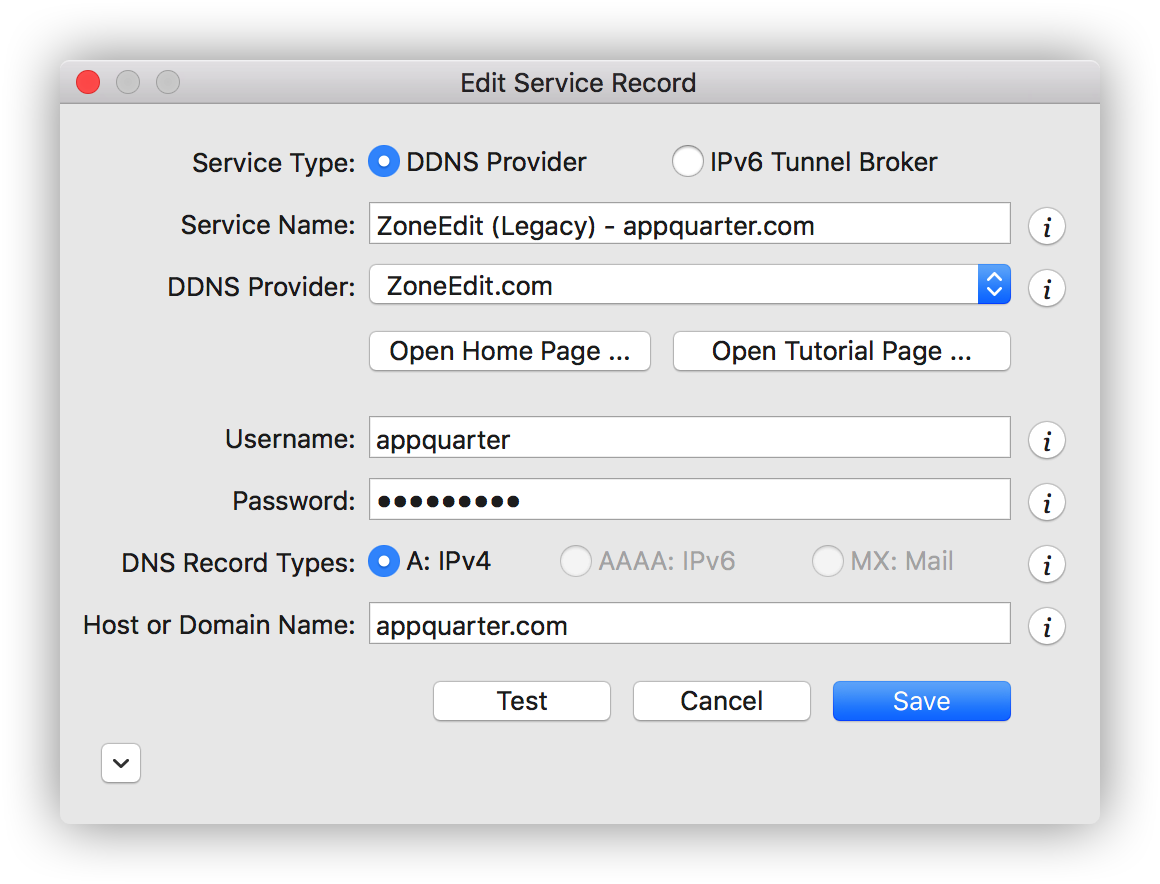The width and height of the screenshot is (1160, 884).
Task: Click the Open Home Page button
Action: point(510,352)
